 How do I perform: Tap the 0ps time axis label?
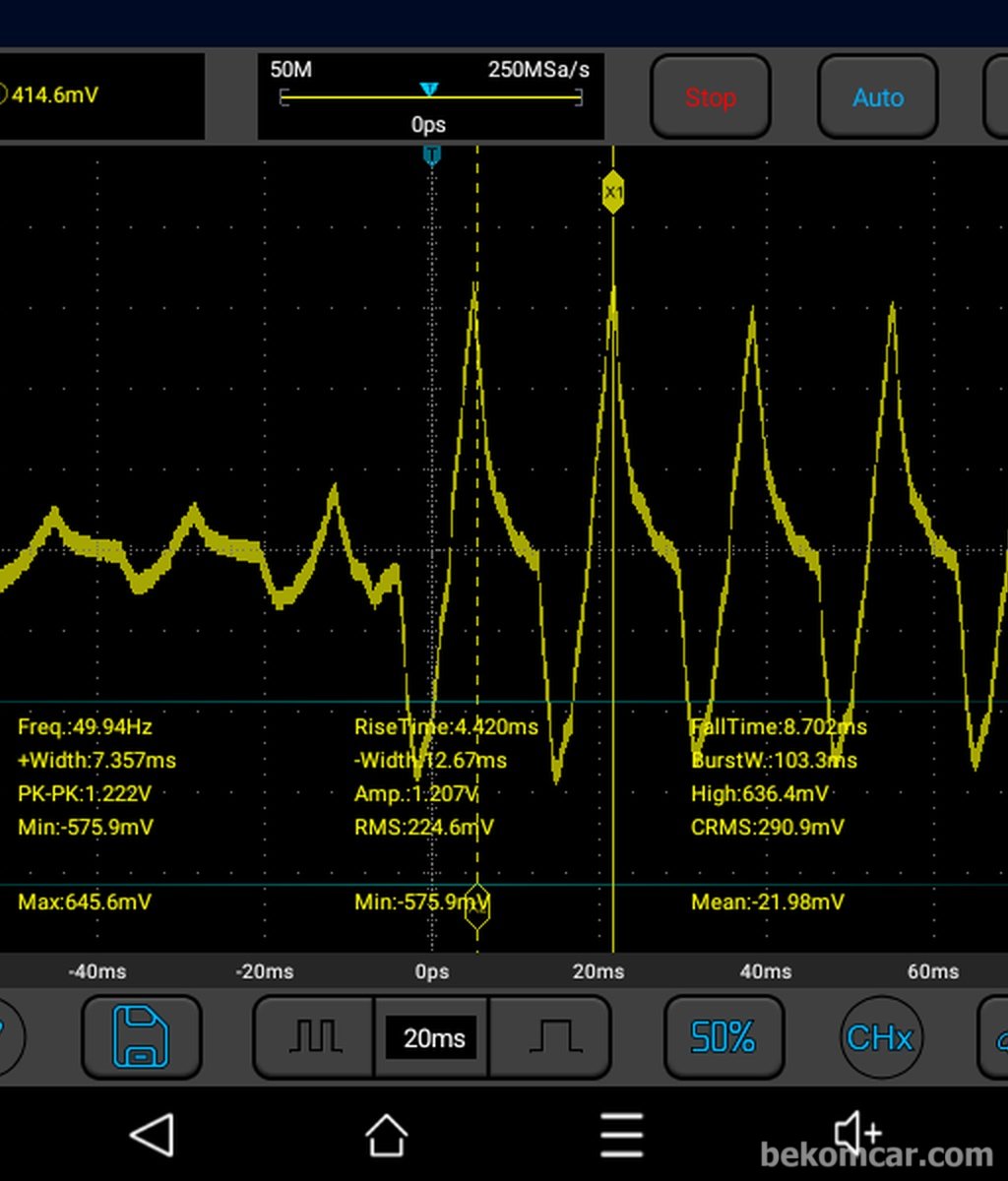tap(432, 971)
